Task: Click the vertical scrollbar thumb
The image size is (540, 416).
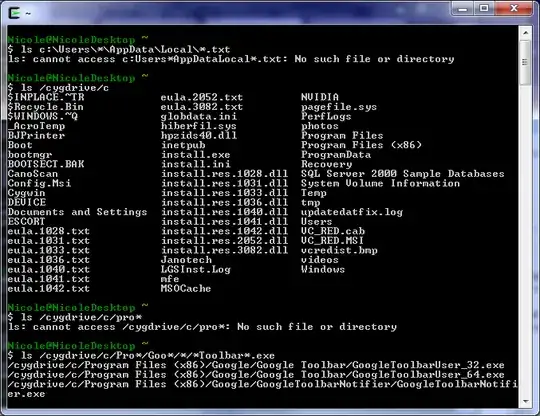Action: click(x=525, y=62)
